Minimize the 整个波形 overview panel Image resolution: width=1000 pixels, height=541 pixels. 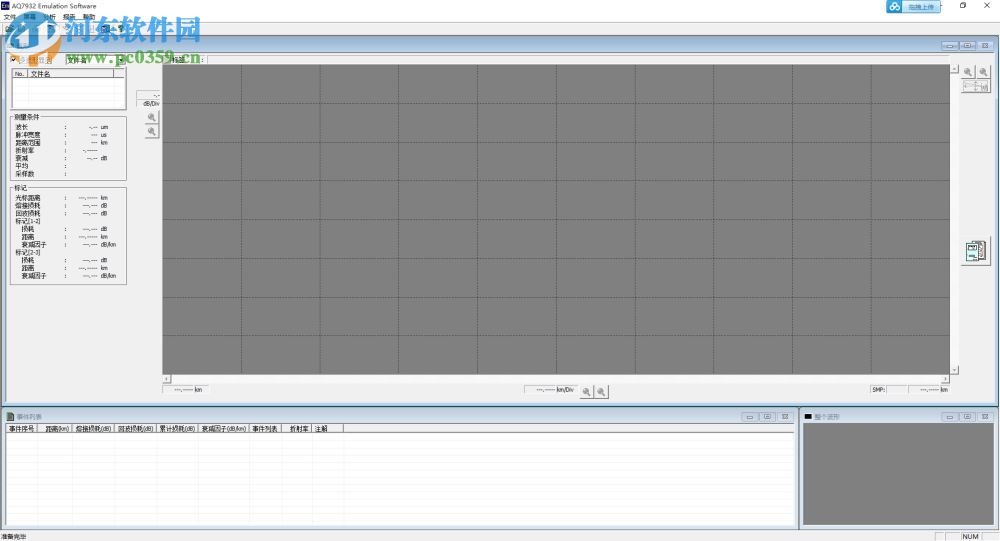(x=950, y=417)
